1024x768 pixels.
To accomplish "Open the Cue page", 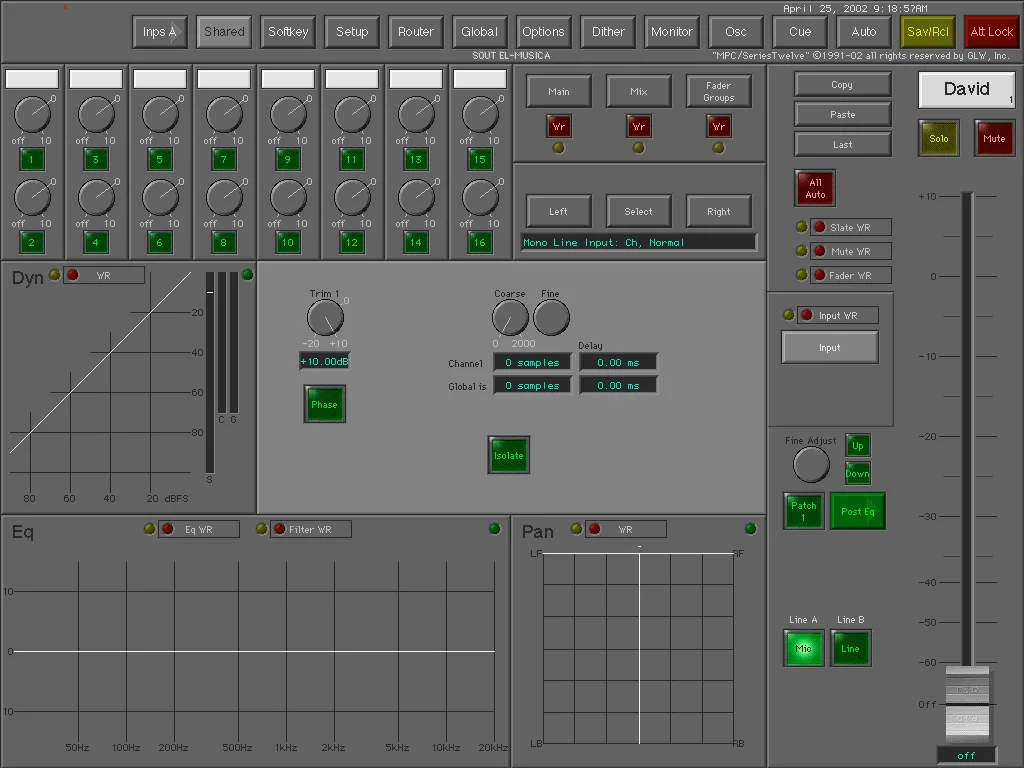I will pyautogui.click(x=799, y=31).
